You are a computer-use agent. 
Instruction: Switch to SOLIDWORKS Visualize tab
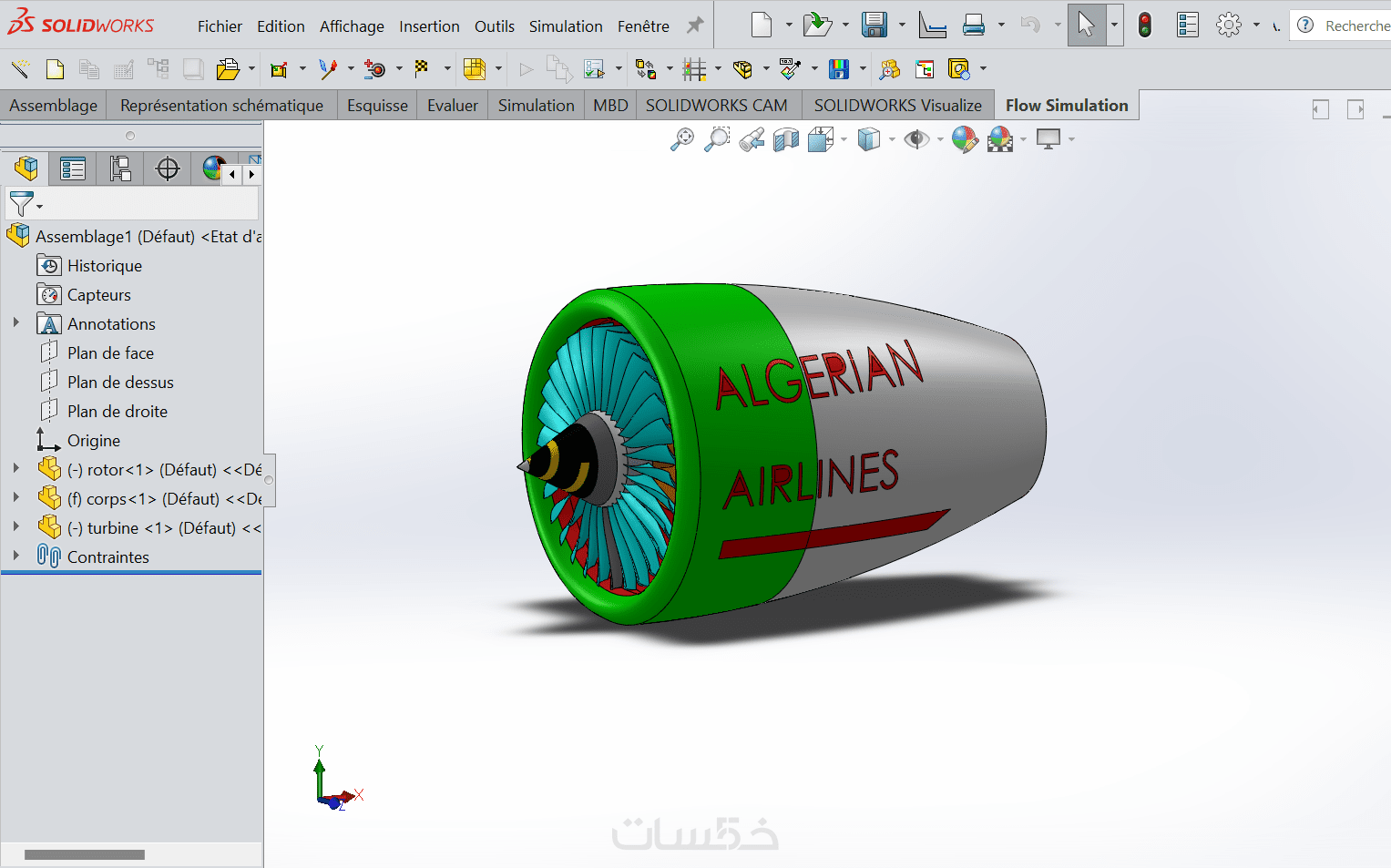coord(898,106)
